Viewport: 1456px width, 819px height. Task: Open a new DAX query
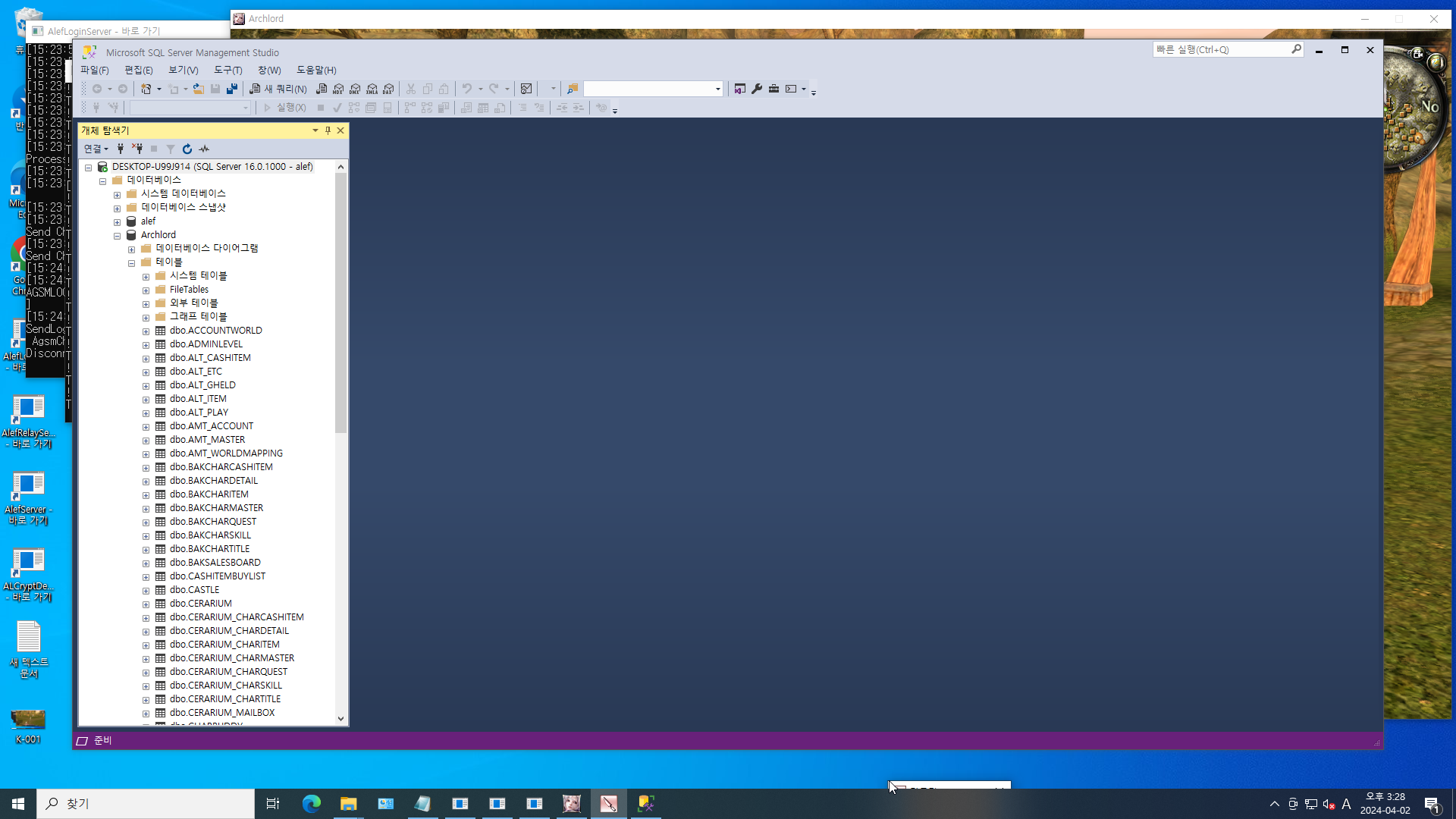pos(388,89)
